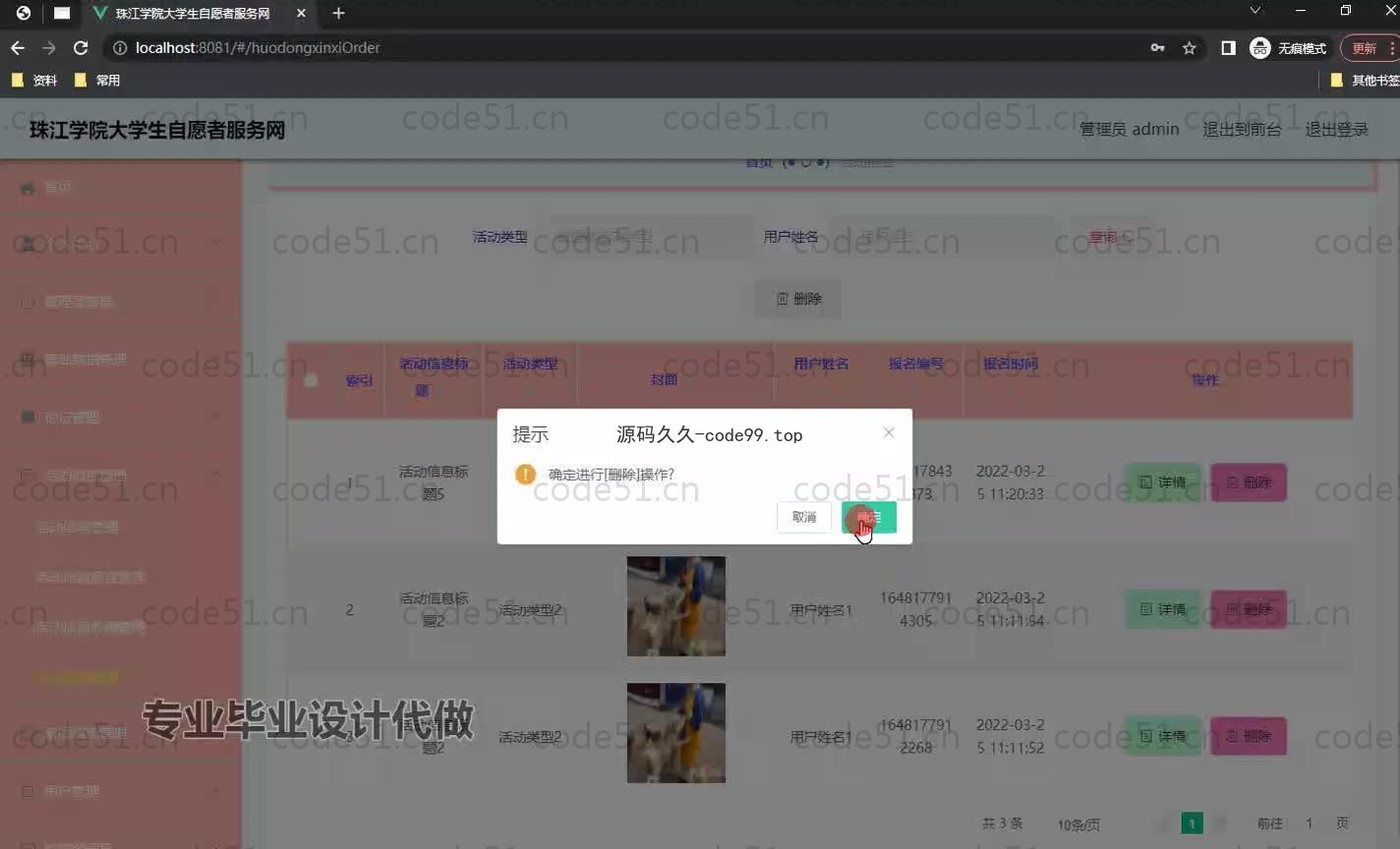Click the address bar URL
Viewport: 1400px width, 849px height.
click(258, 47)
